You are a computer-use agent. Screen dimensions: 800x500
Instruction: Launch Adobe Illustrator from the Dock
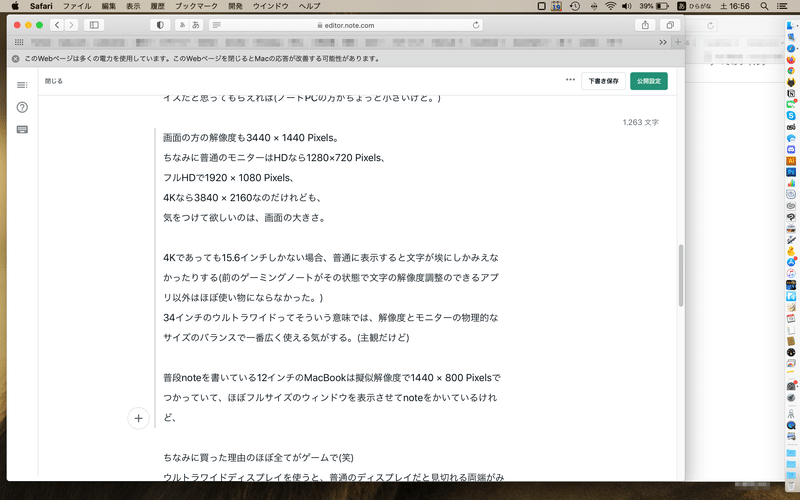(791, 161)
